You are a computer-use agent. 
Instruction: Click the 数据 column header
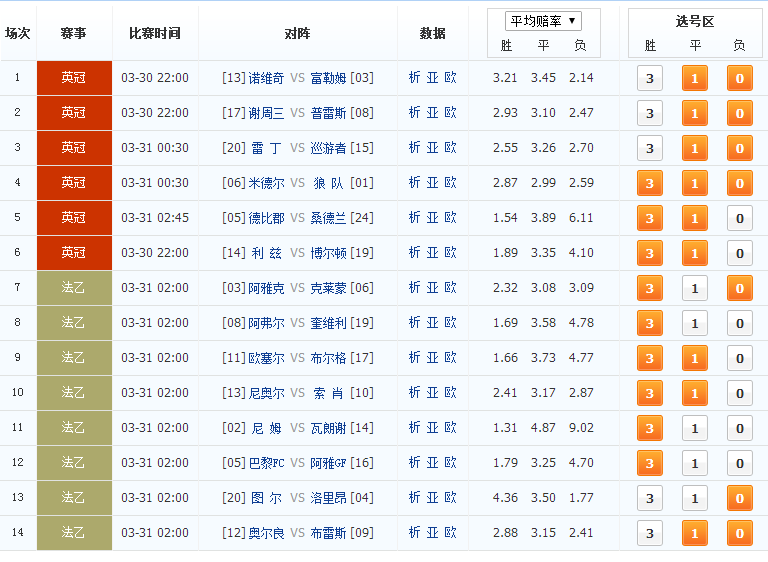(x=432, y=33)
